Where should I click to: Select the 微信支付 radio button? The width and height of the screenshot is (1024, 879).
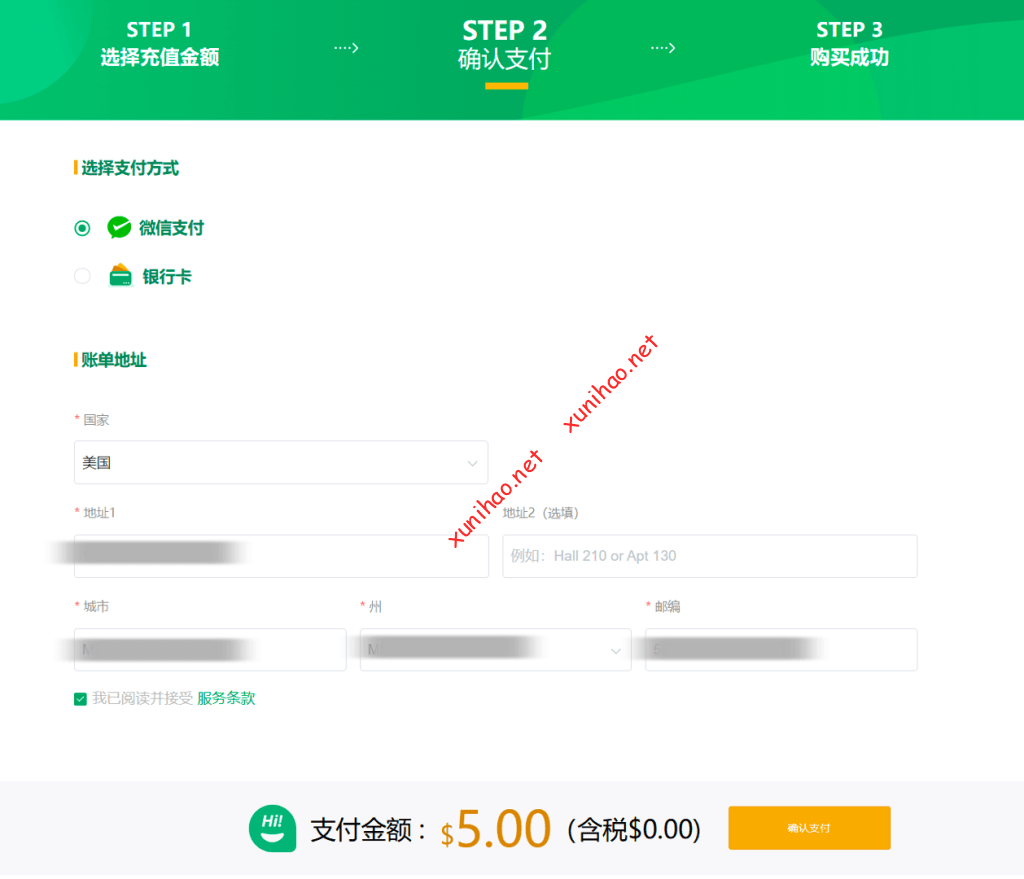click(x=82, y=228)
